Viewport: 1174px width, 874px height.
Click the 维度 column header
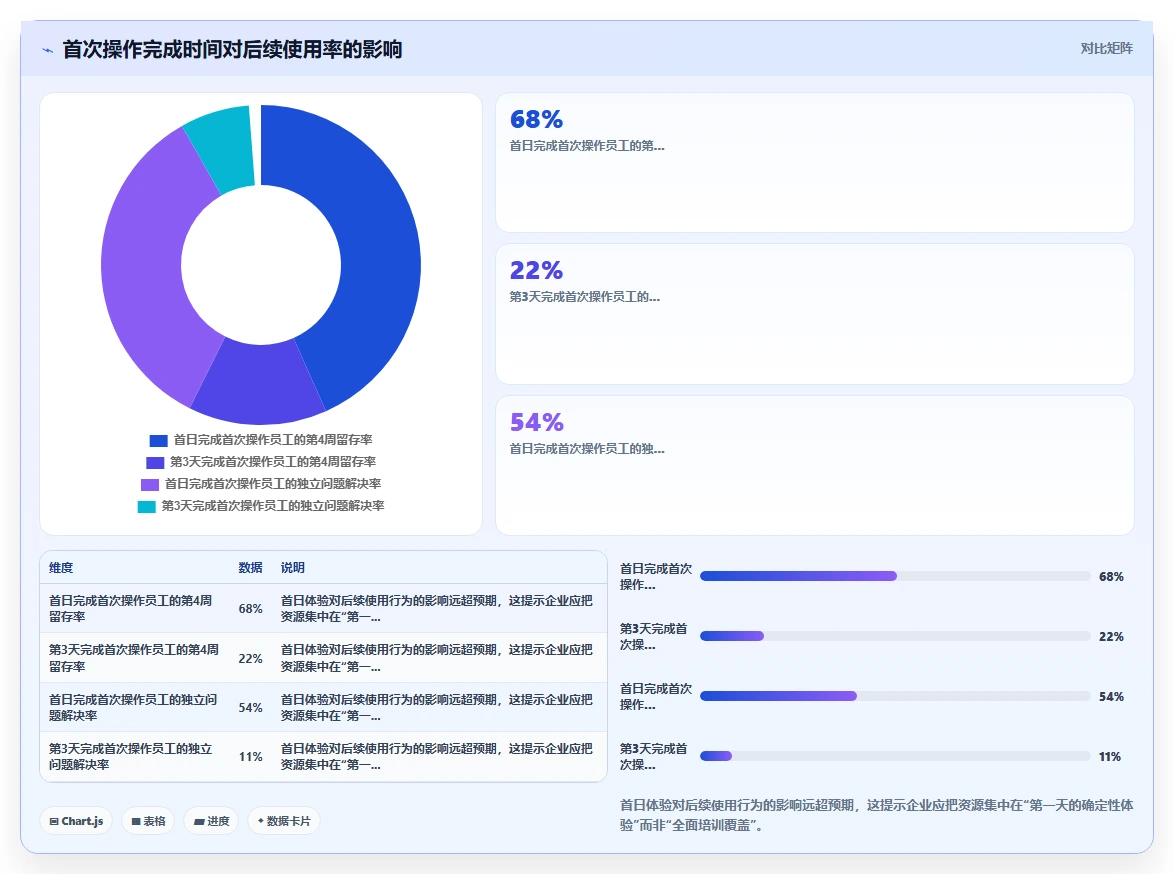coord(61,568)
